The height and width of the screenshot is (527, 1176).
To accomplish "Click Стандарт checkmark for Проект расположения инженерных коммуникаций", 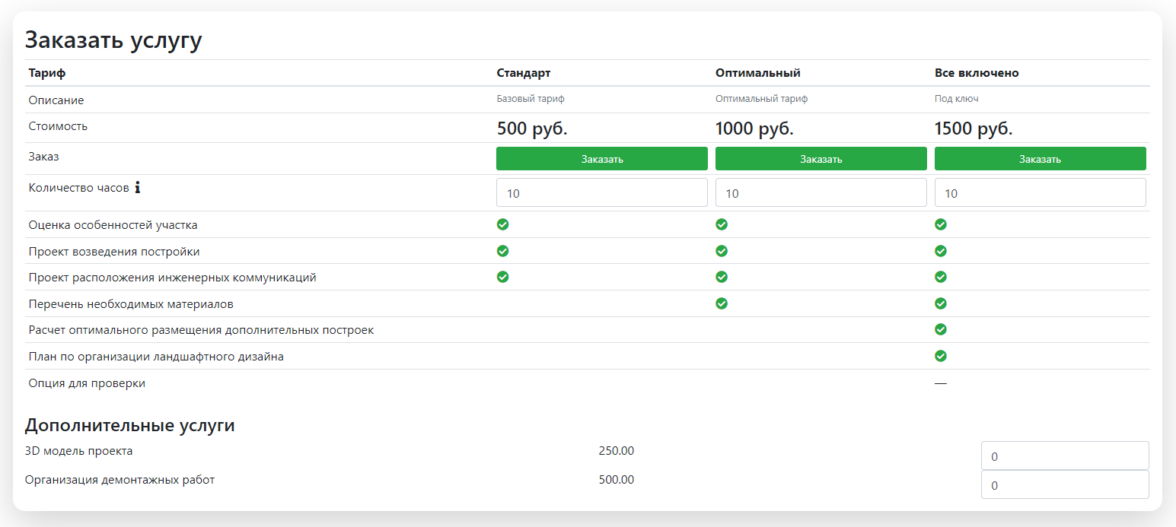I will (503, 277).
